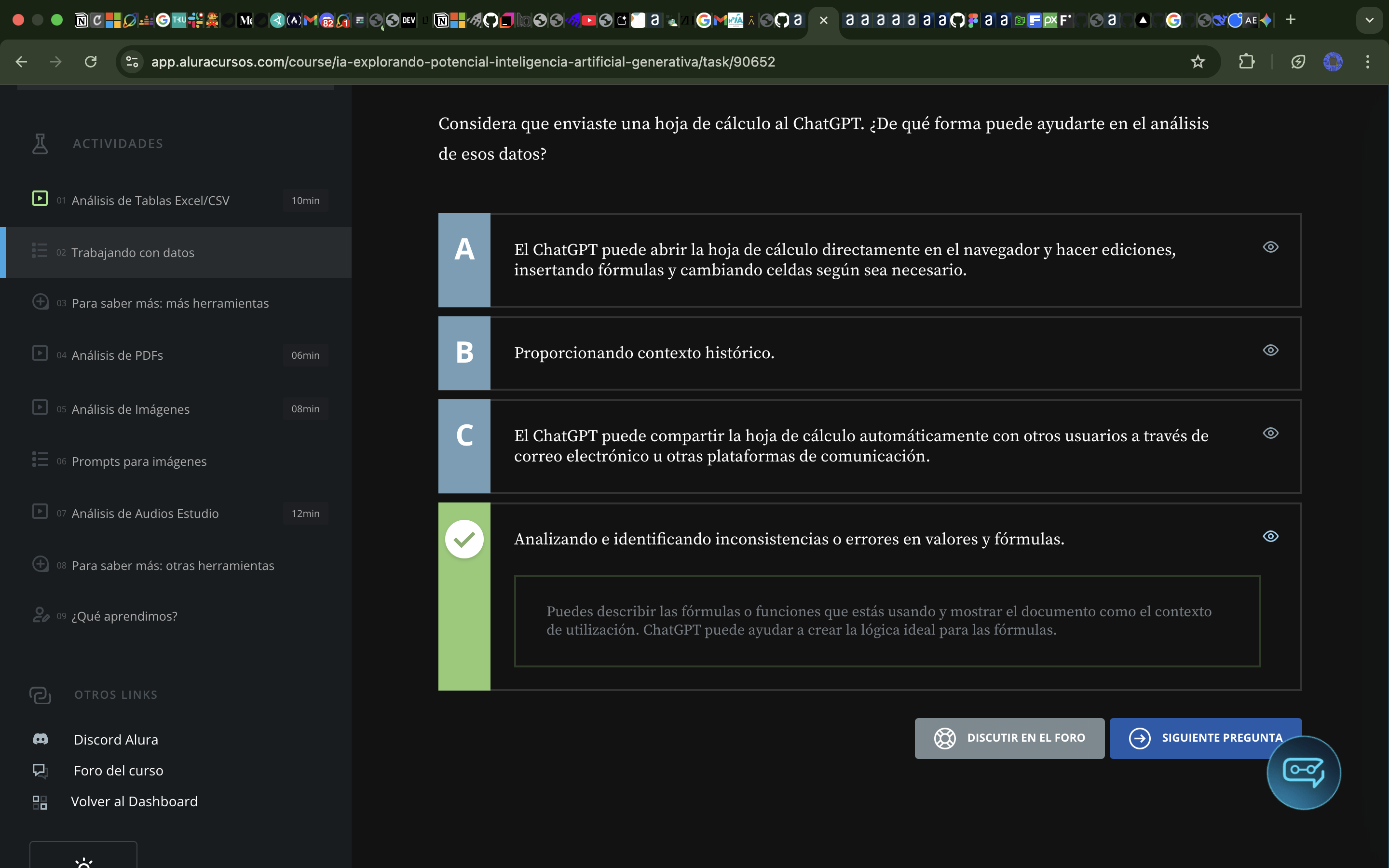Select answer option A letter block
Screen dimensions: 1389x868
(464, 260)
